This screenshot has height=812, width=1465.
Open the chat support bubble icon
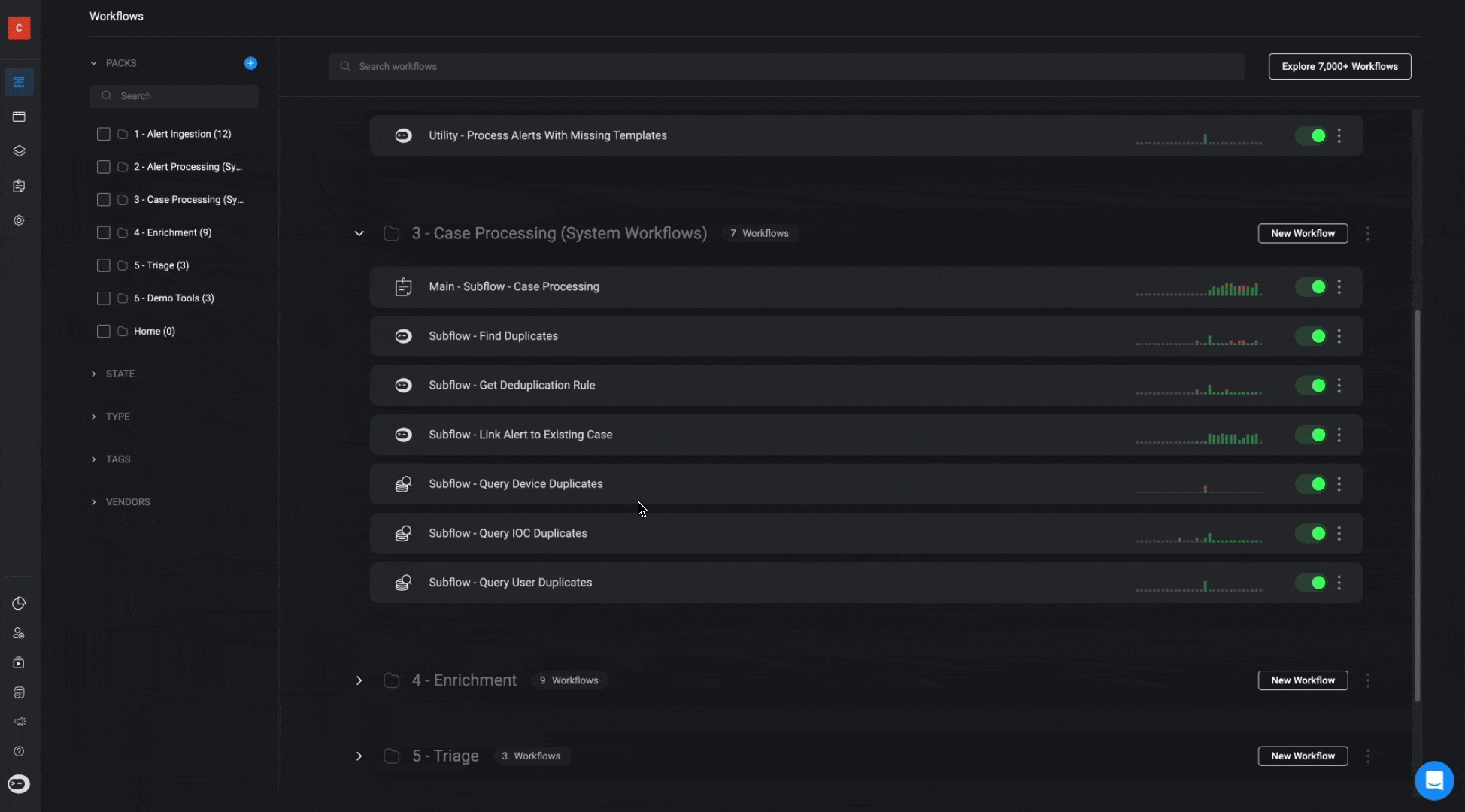[1433, 780]
